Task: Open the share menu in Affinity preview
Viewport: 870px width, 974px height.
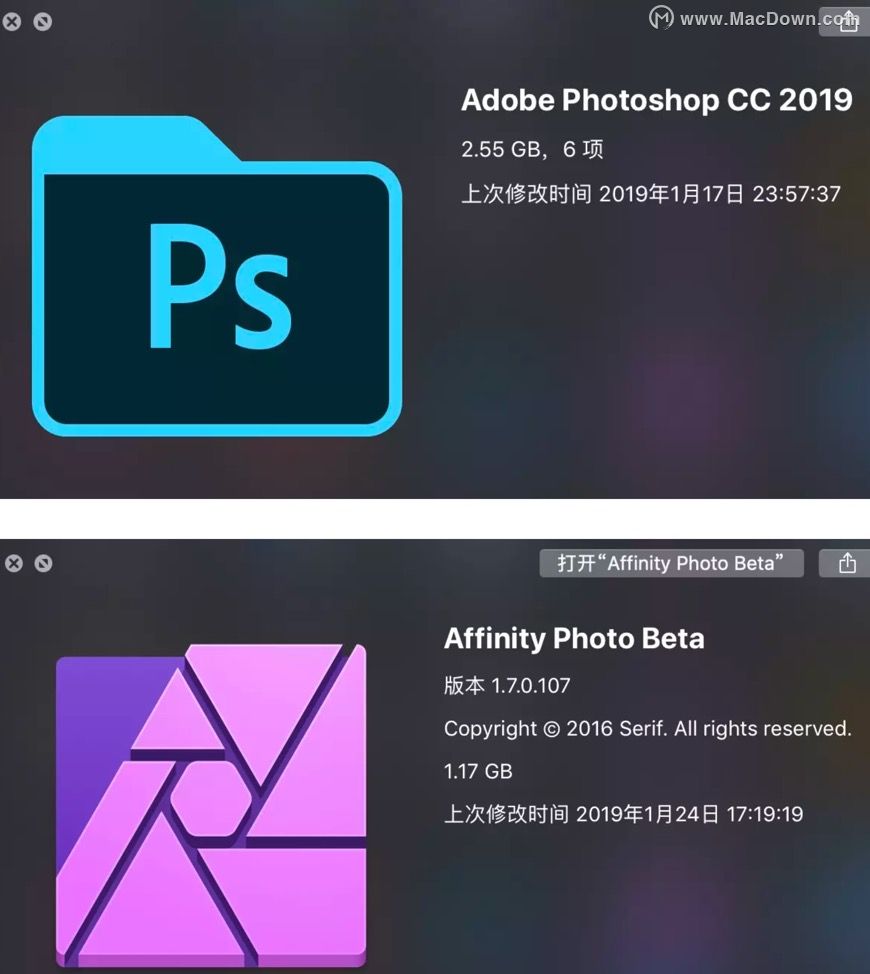Action: click(x=847, y=563)
